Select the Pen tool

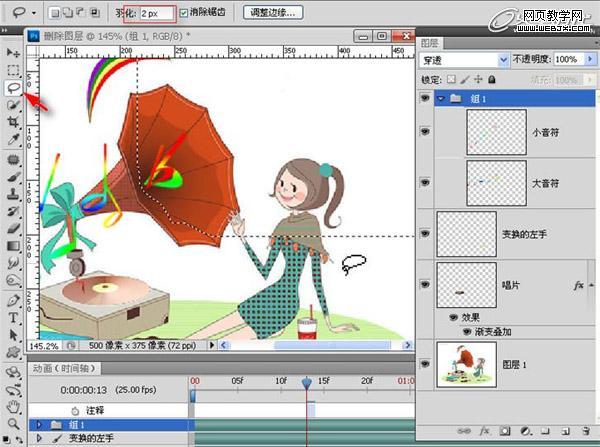(x=13, y=300)
